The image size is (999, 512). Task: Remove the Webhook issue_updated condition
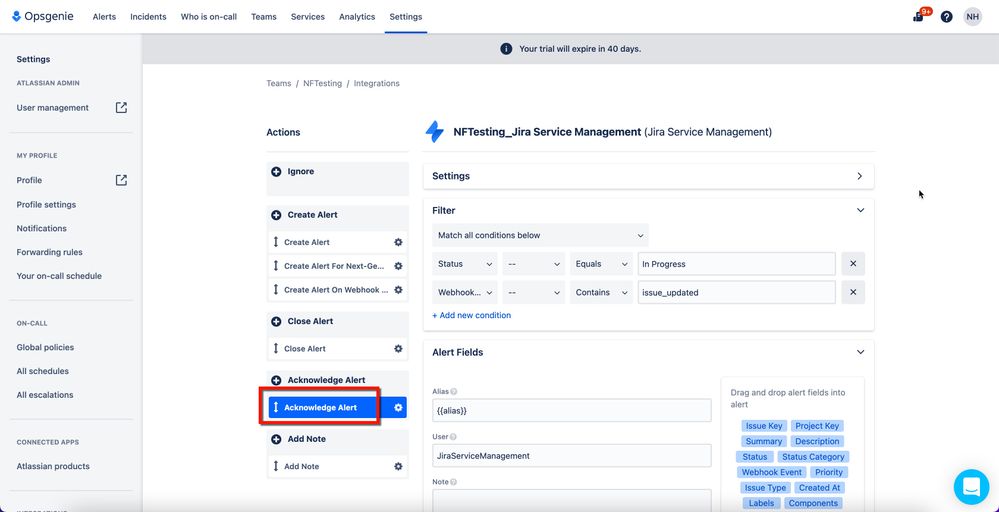[853, 292]
